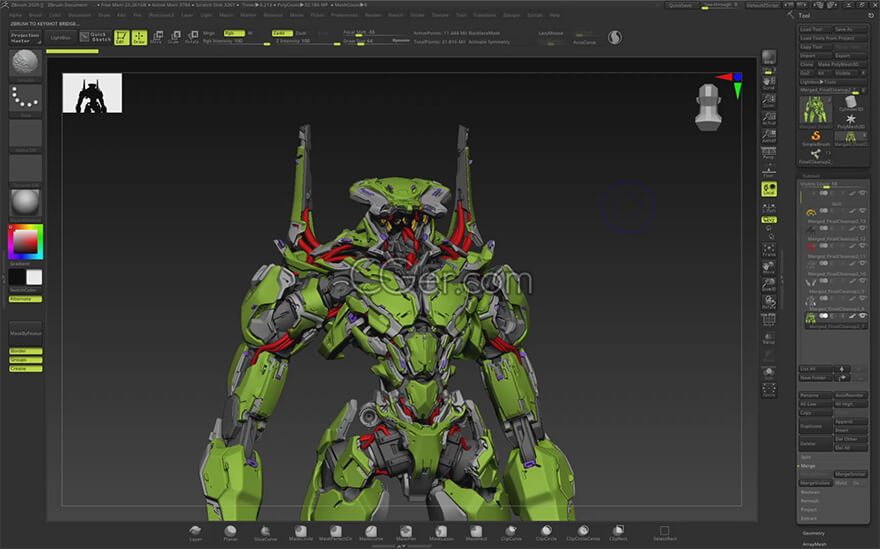Click the Xpose icon
Image resolution: width=880 pixels, height=549 pixels.
(x=769, y=390)
